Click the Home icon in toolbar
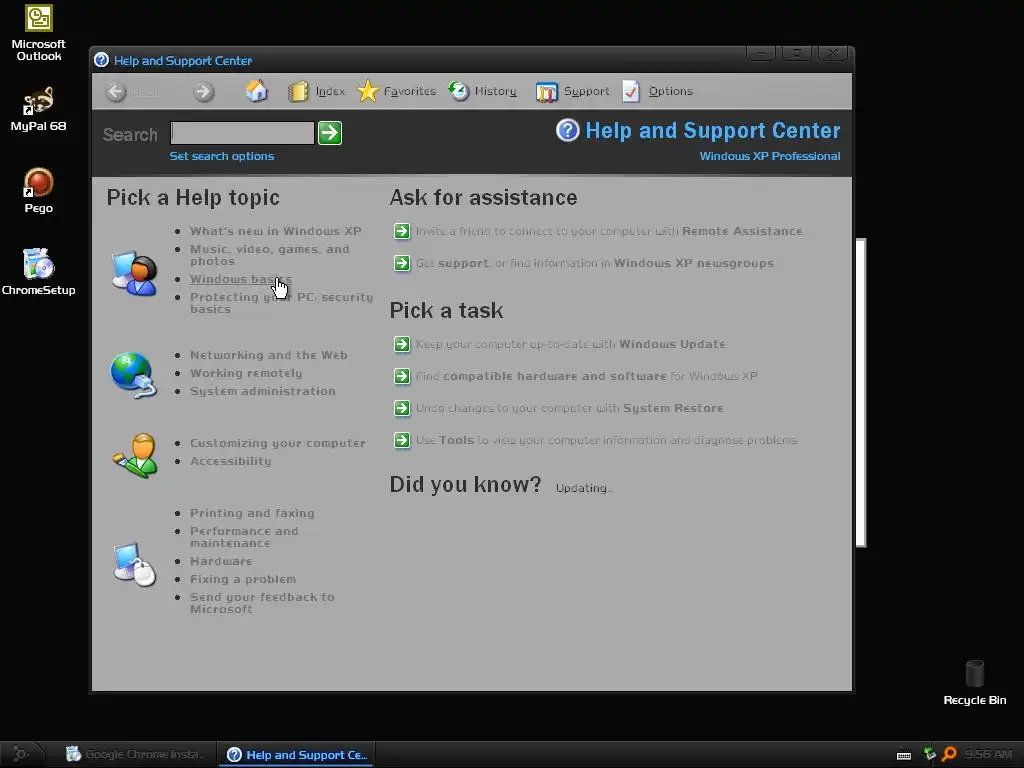This screenshot has width=1024, height=768. click(x=257, y=91)
